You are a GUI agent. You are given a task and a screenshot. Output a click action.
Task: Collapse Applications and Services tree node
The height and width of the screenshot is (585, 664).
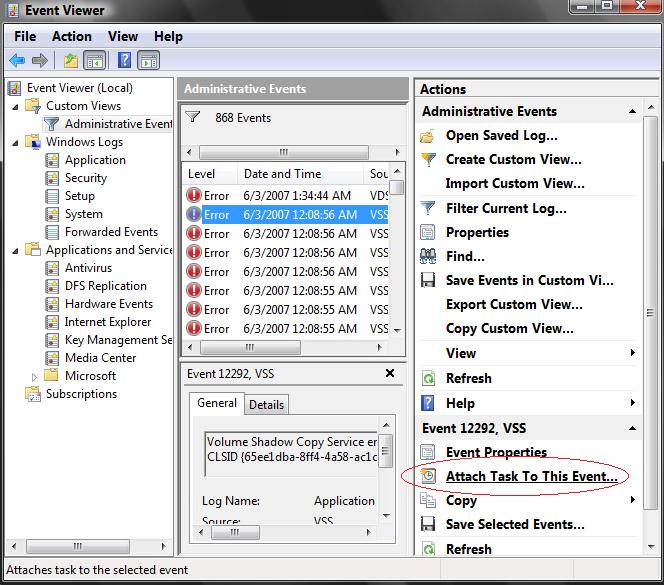[x=16, y=251]
